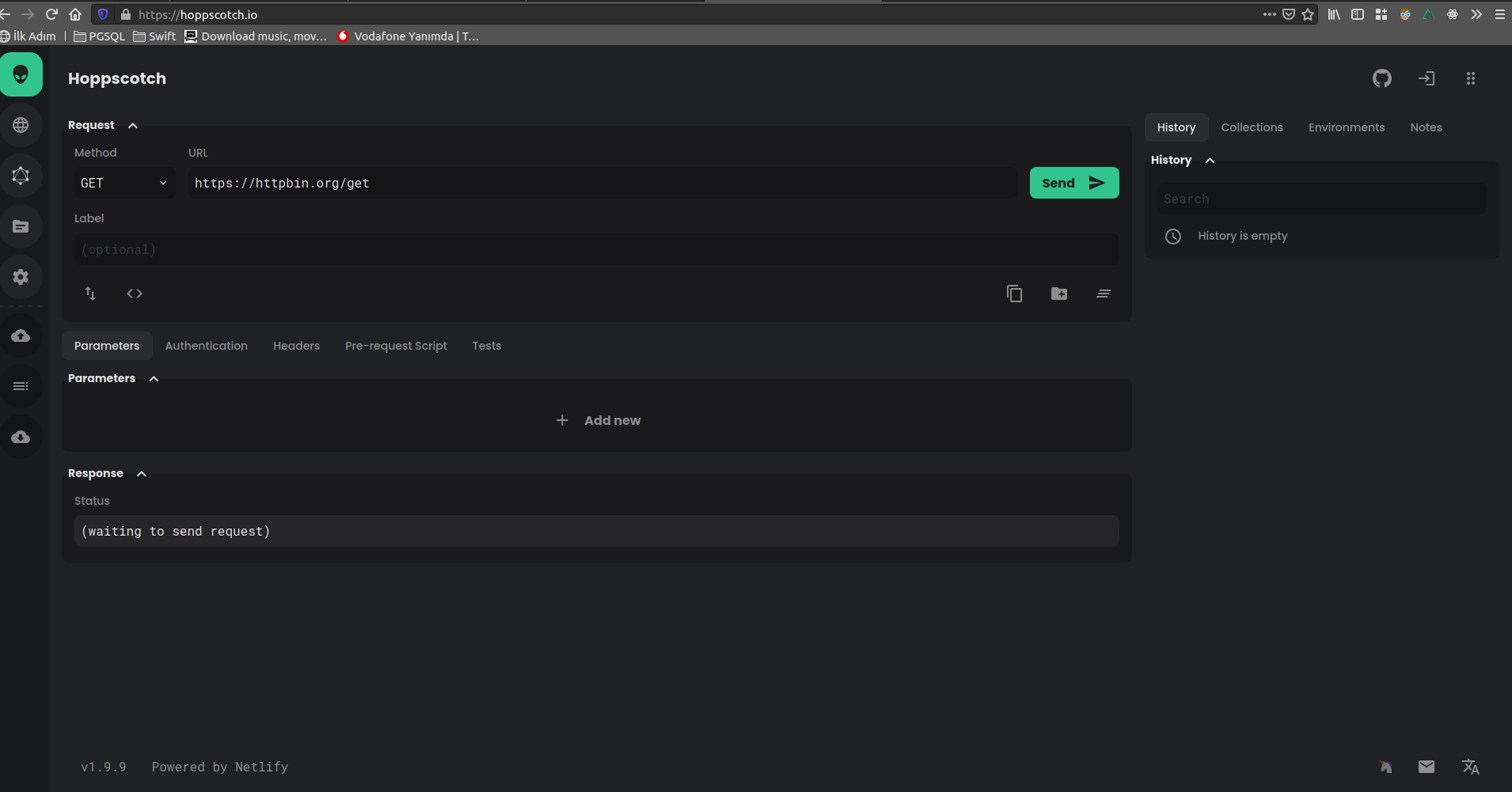Open Powered by Netlify link
1512x792 pixels.
click(220, 767)
